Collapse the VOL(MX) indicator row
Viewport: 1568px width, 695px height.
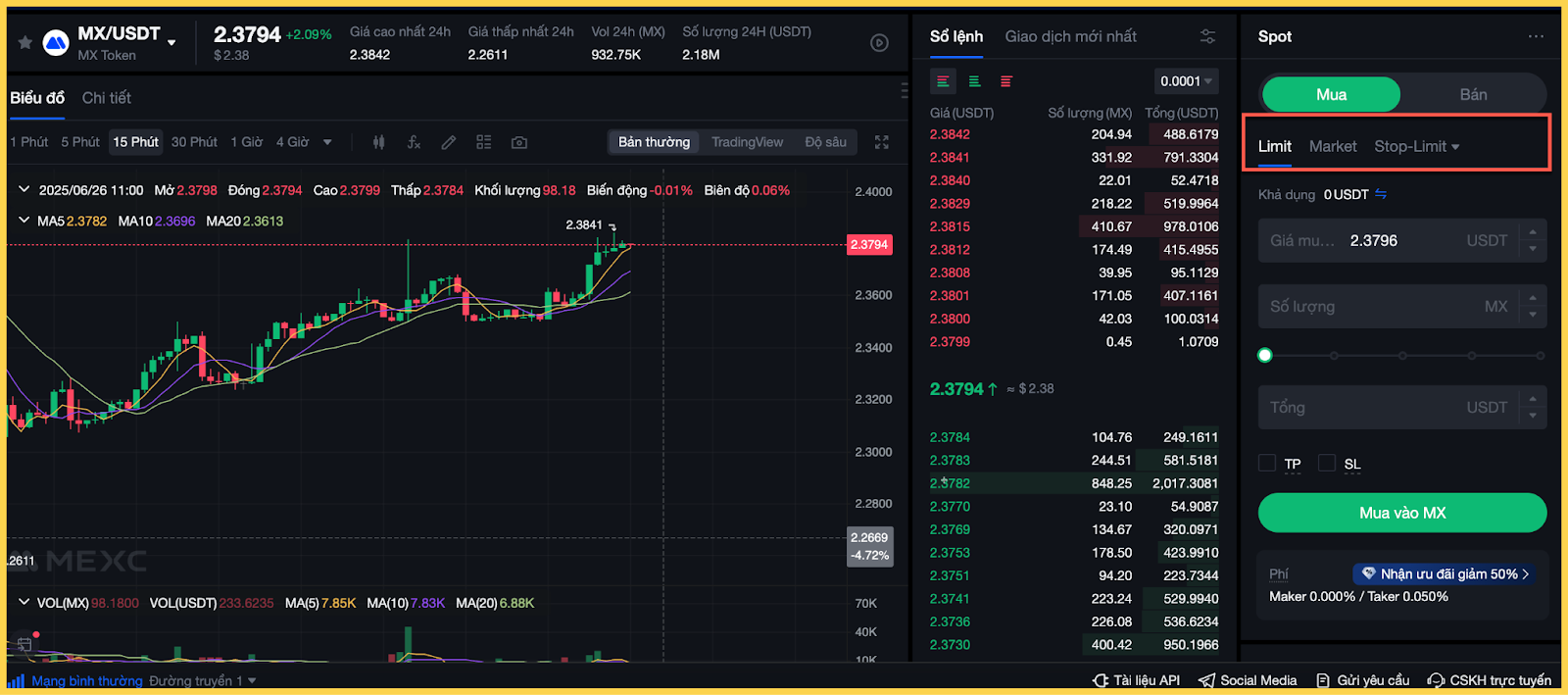click(24, 603)
